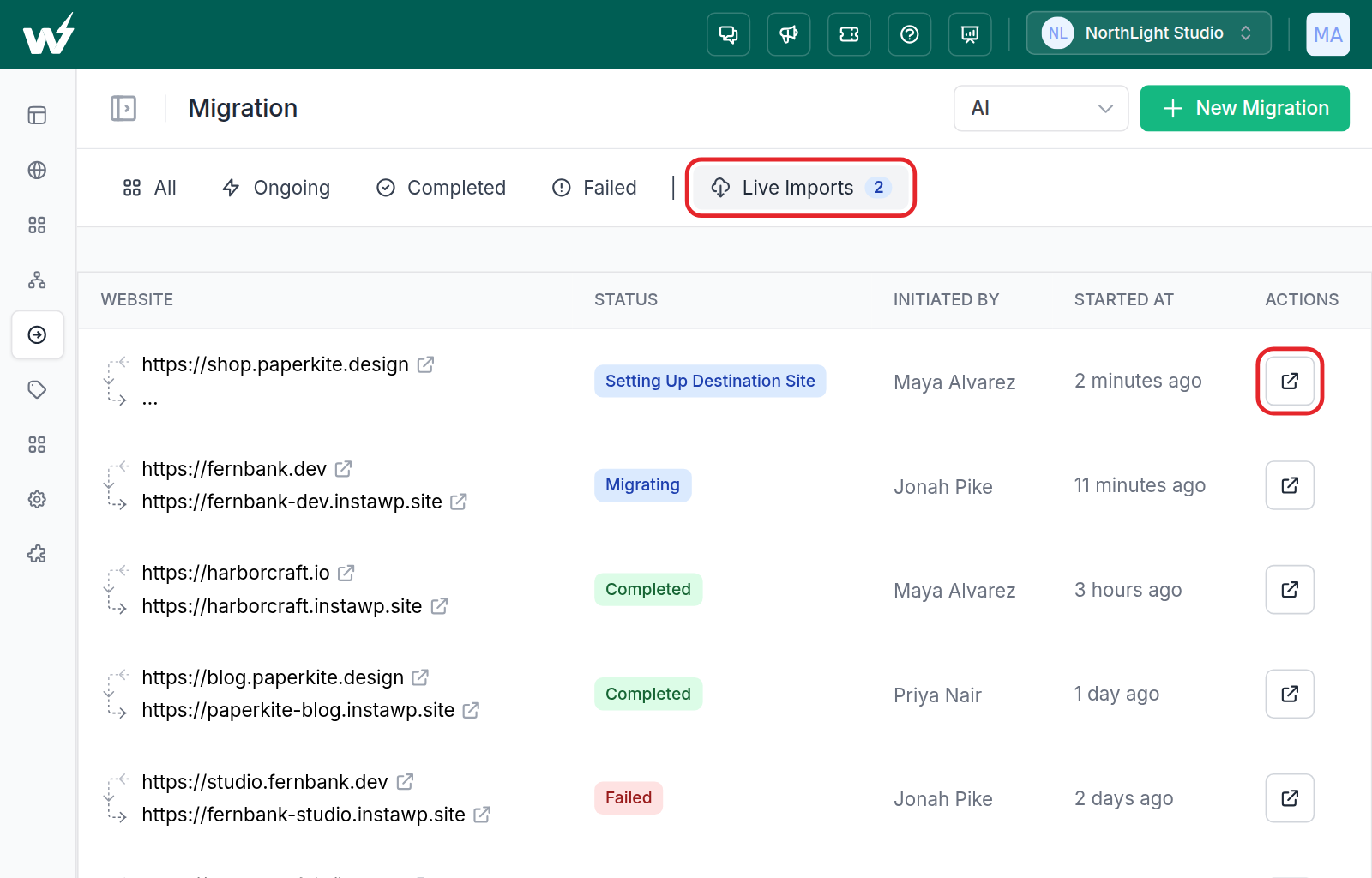
Task: Click the presentation board icon in header
Action: (970, 34)
